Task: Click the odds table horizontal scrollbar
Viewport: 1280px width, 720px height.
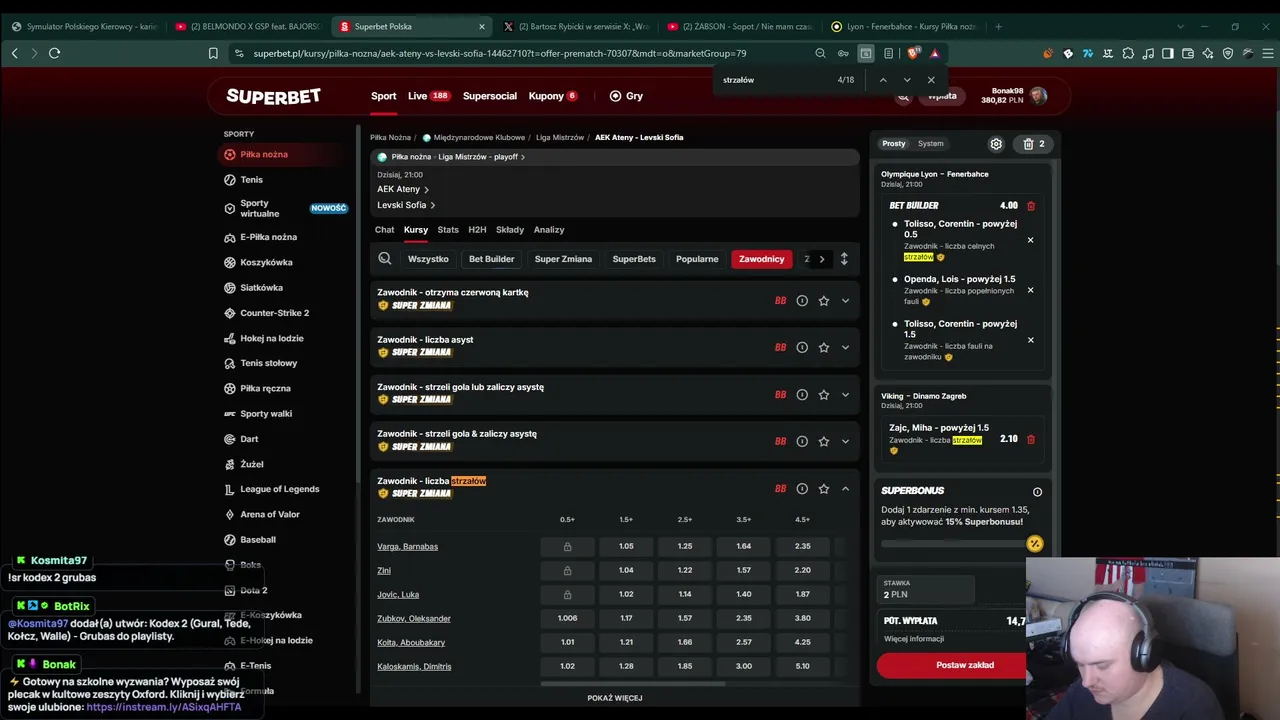Action: click(633, 684)
